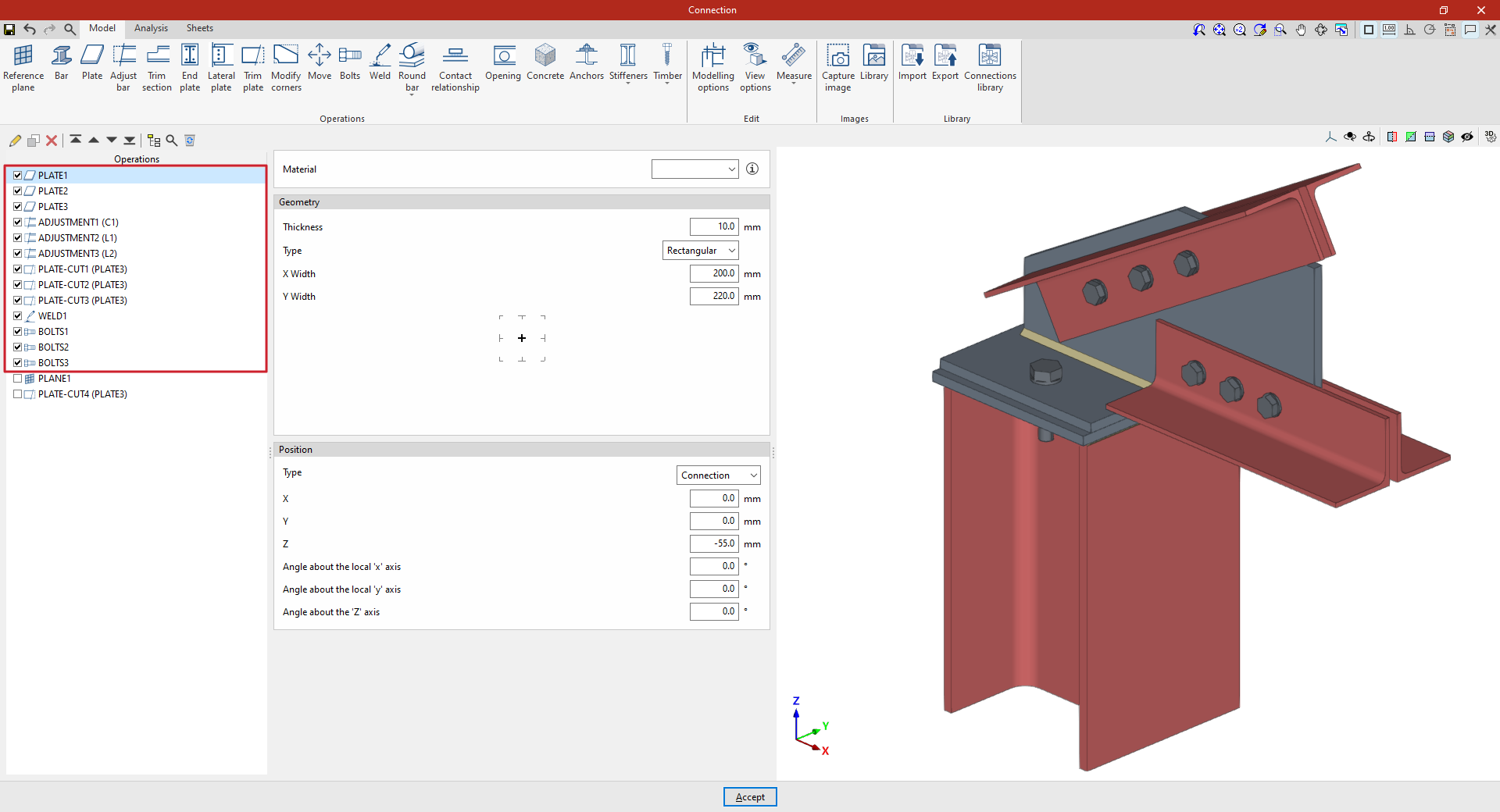Open the Position type Connection dropdown
This screenshot has height=812, width=1500.
pos(718,475)
